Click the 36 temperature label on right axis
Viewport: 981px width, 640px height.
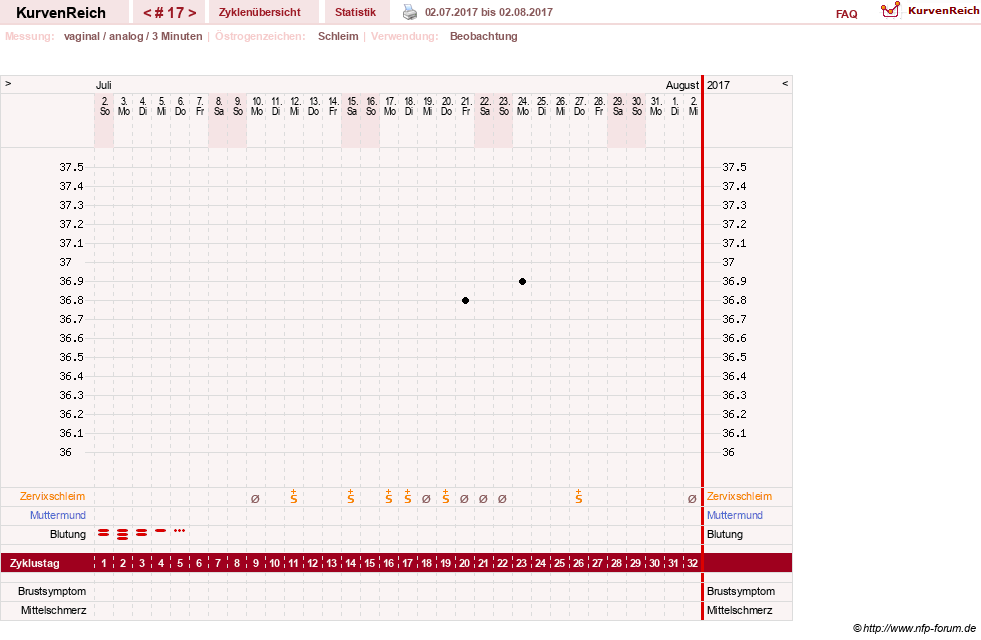(728, 452)
